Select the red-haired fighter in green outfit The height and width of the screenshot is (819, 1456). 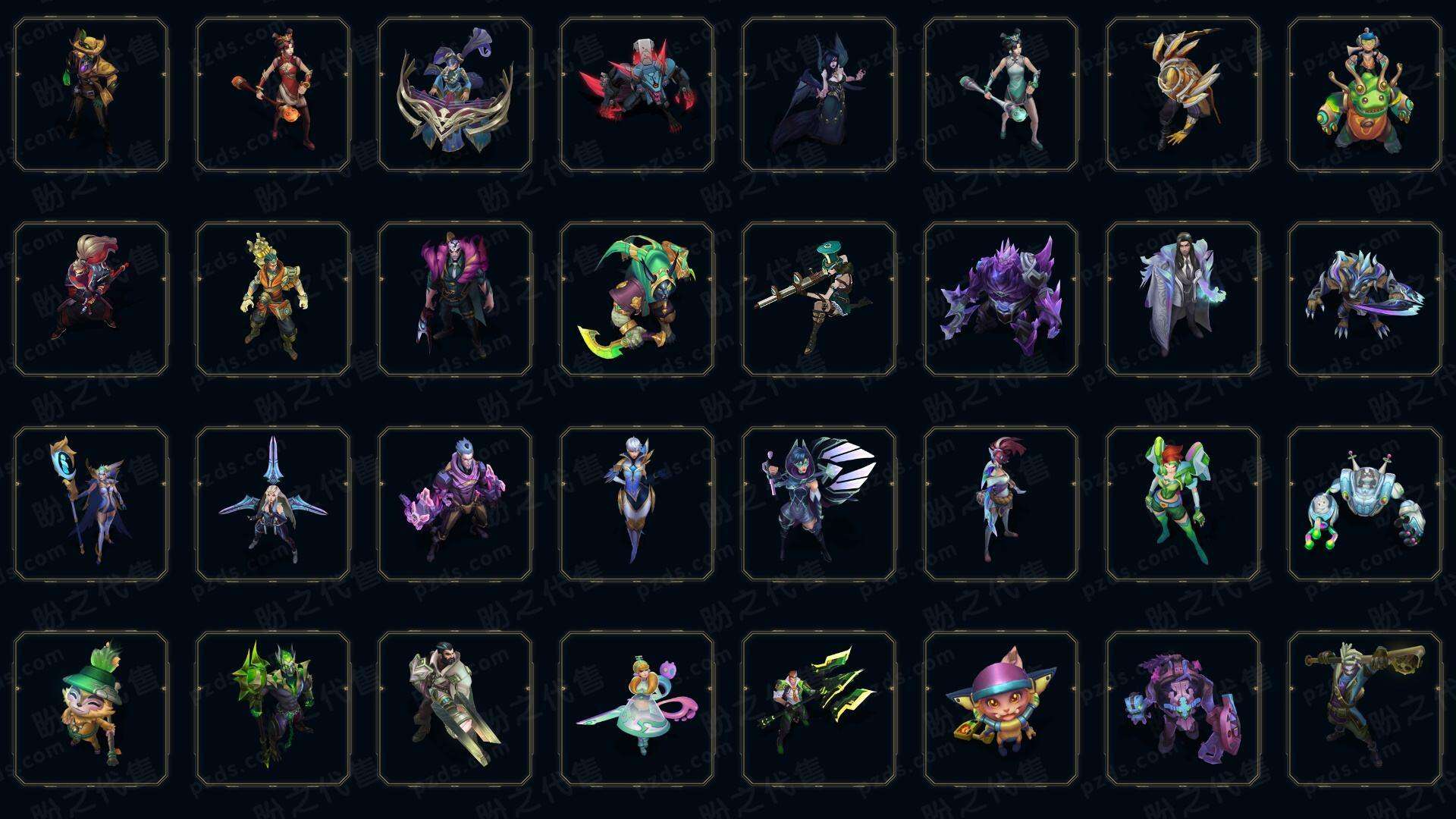(1183, 504)
